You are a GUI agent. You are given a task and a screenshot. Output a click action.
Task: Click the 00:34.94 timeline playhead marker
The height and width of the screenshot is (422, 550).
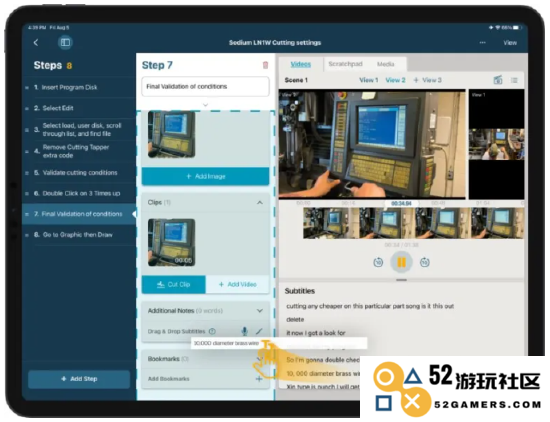(x=401, y=203)
